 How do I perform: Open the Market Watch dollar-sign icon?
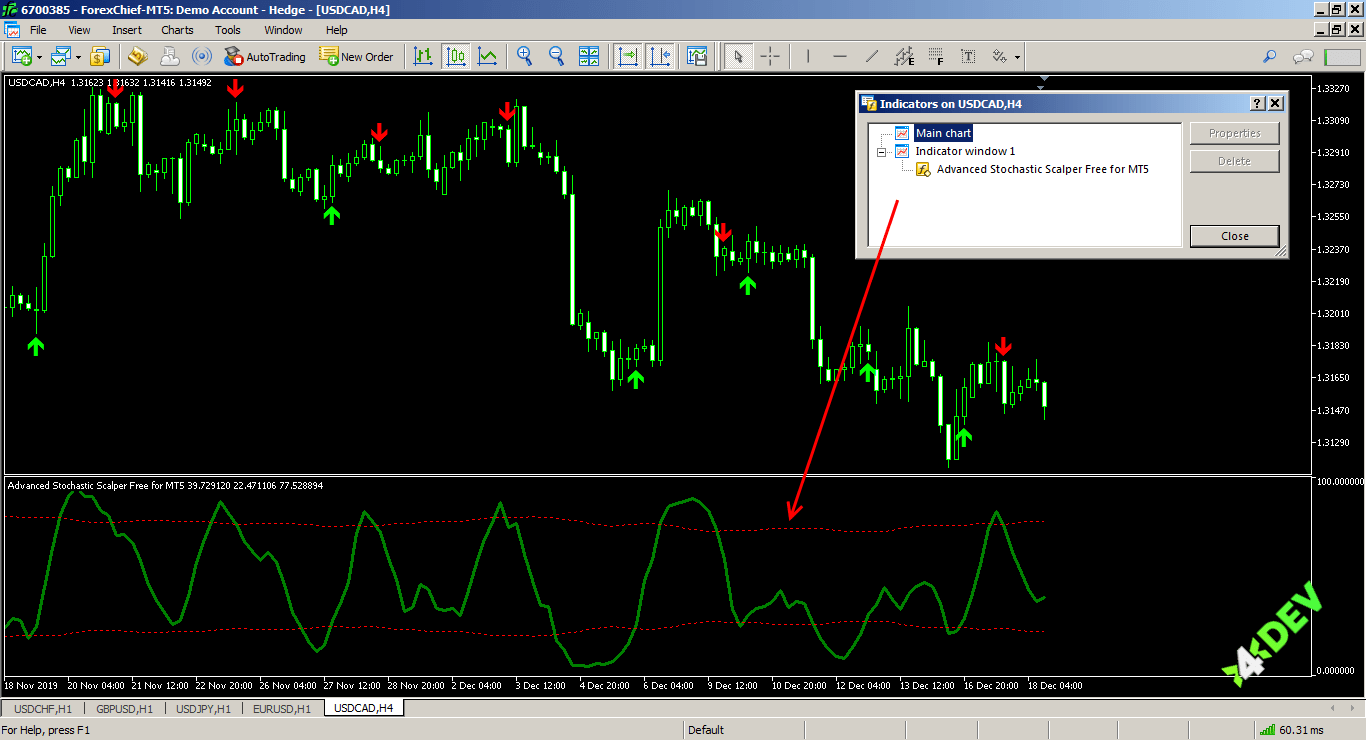pos(100,56)
